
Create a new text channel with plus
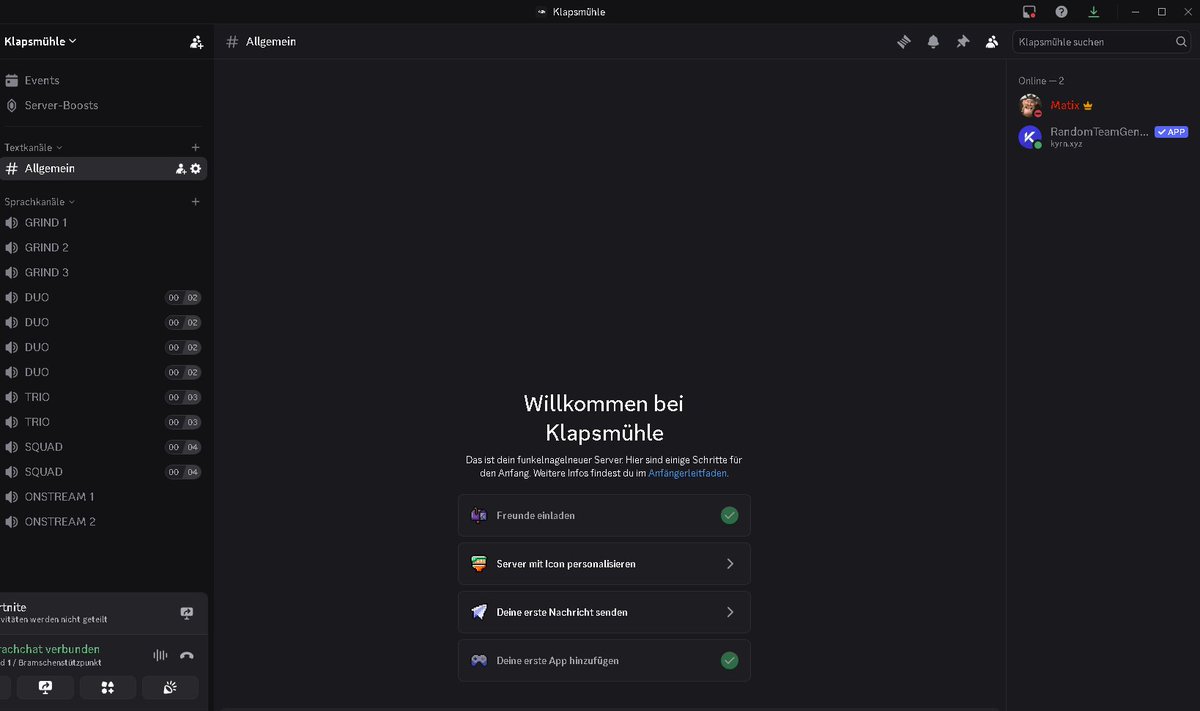point(195,147)
